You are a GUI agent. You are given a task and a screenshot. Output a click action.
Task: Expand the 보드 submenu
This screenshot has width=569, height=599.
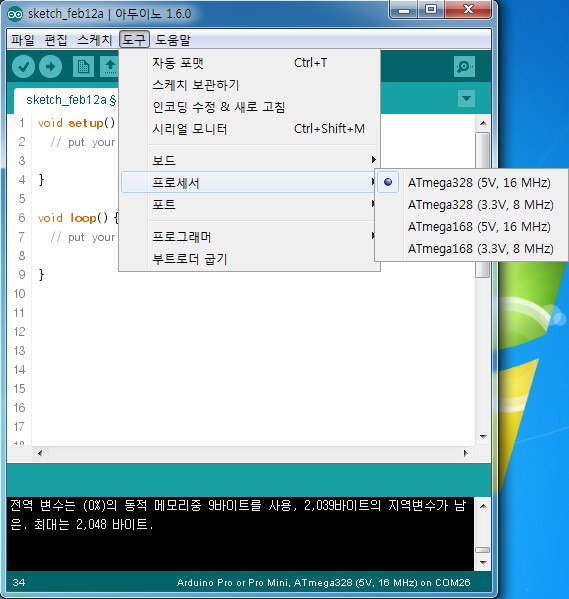[250, 160]
